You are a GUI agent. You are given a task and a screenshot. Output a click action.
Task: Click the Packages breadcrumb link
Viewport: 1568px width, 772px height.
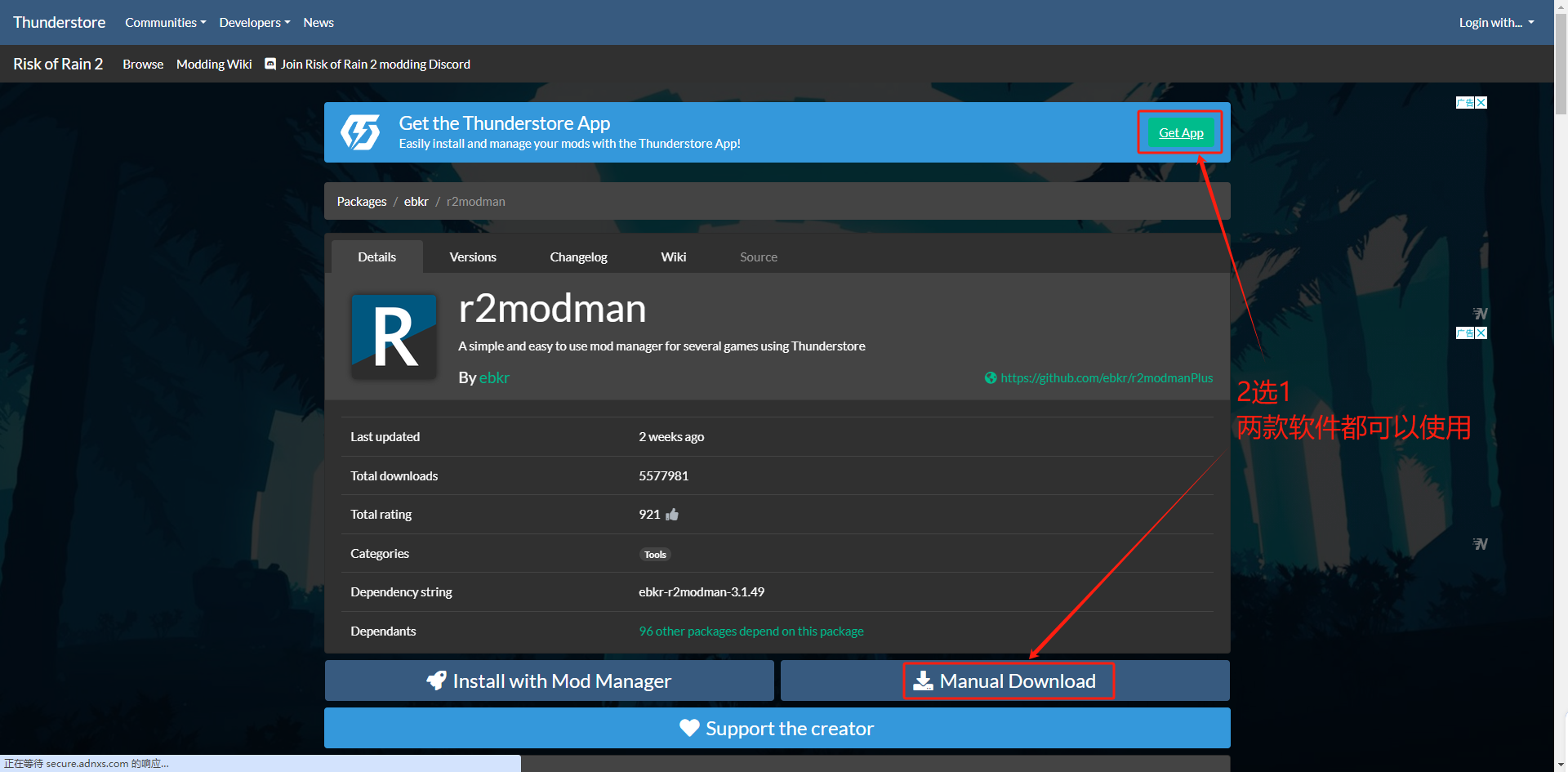coord(362,202)
